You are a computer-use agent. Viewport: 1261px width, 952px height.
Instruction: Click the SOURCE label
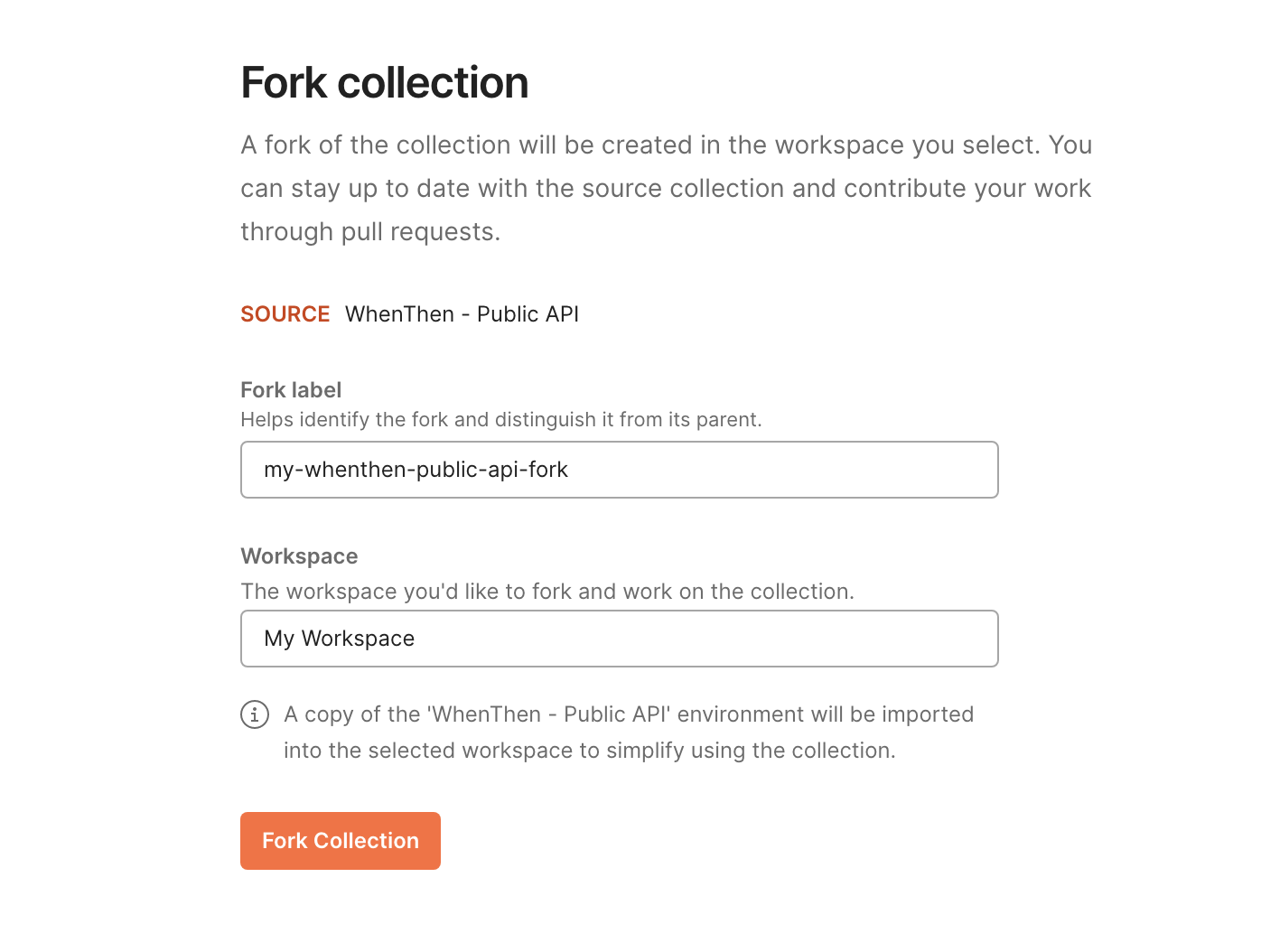coord(285,313)
